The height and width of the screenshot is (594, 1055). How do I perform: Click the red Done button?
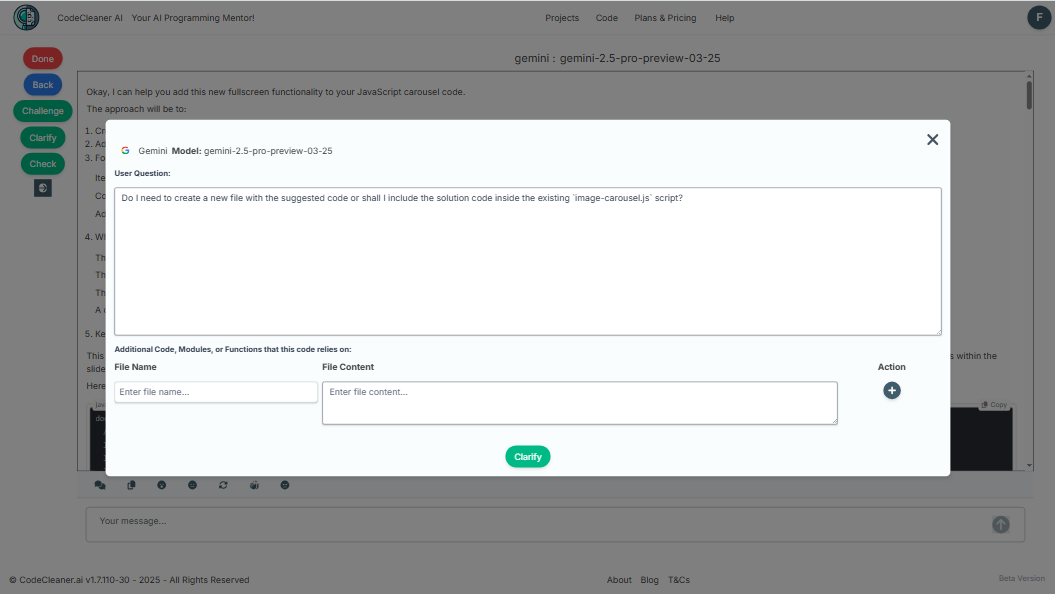click(42, 59)
